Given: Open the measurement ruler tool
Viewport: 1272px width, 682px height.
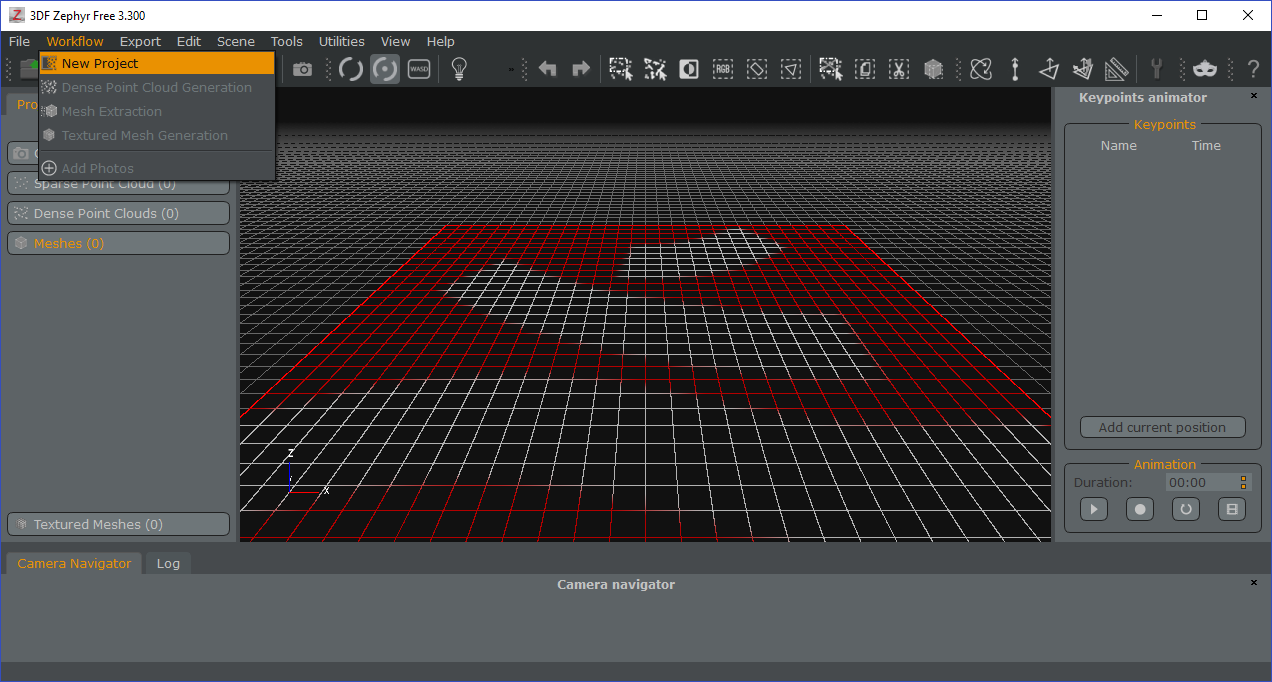Looking at the screenshot, I should coord(1117,69).
